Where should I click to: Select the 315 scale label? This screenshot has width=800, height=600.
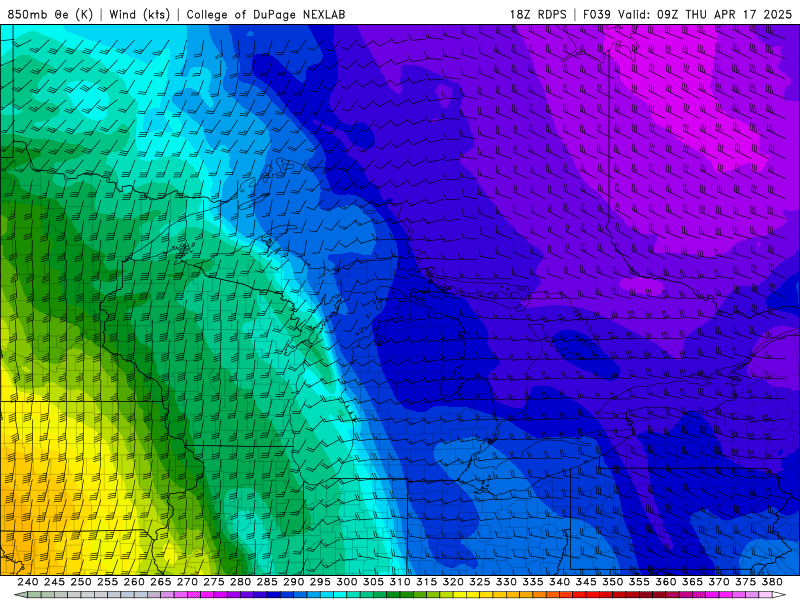[426, 582]
